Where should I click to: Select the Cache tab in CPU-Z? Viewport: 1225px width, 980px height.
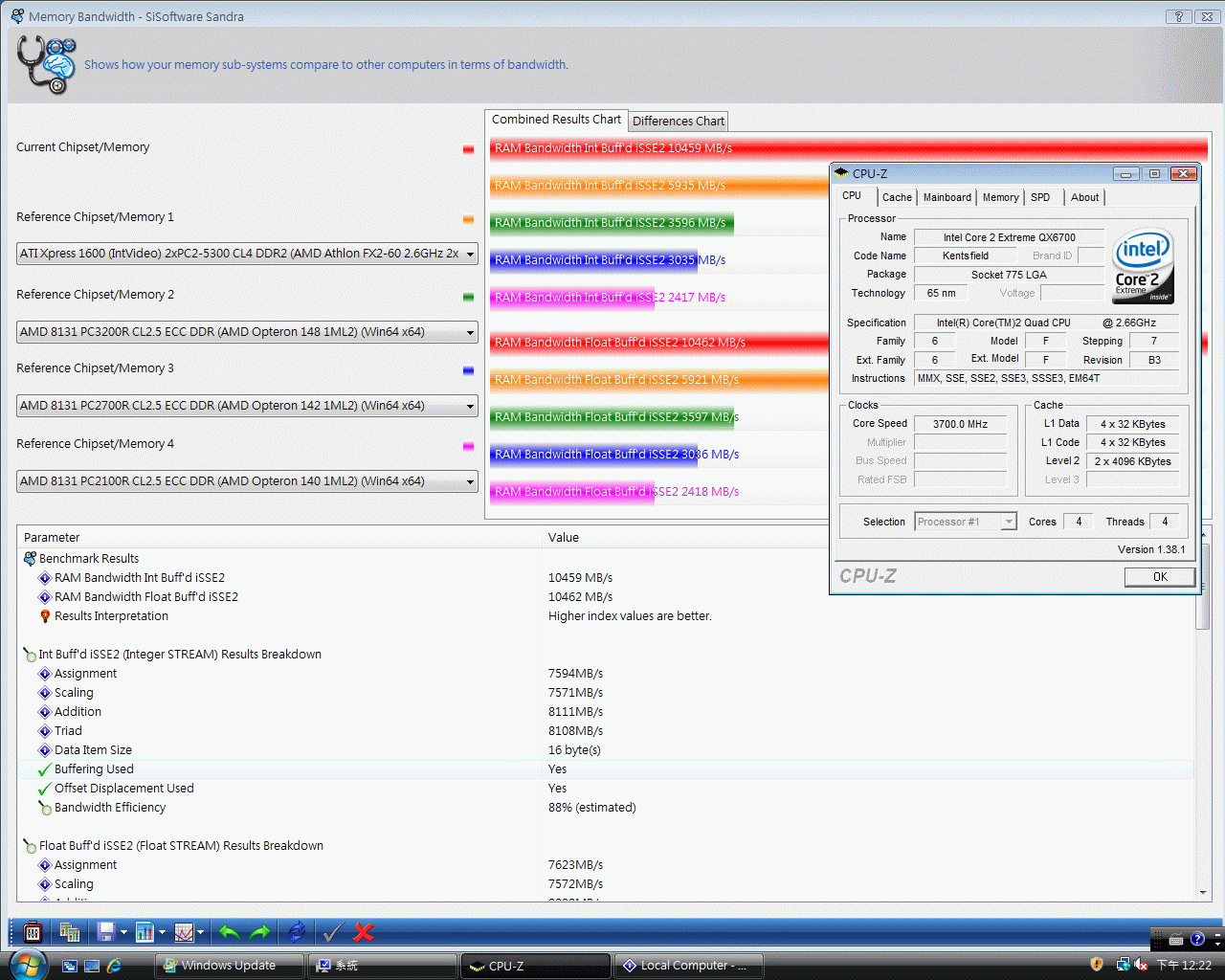click(897, 197)
